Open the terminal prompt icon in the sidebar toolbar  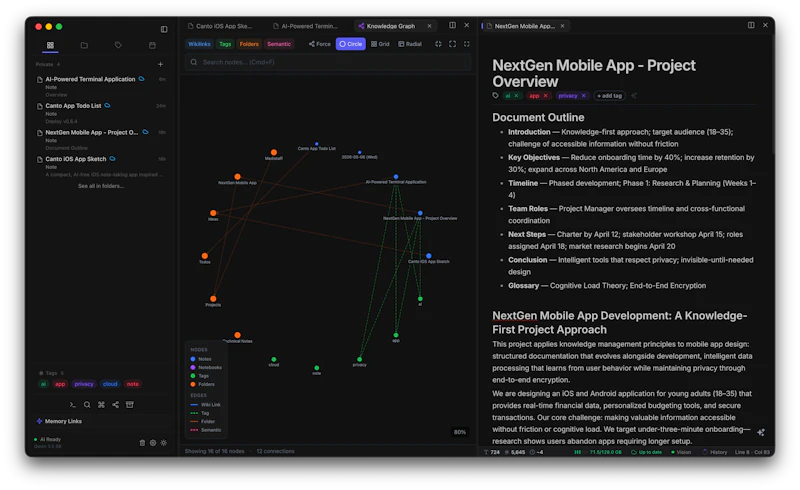pyautogui.click(x=73, y=405)
